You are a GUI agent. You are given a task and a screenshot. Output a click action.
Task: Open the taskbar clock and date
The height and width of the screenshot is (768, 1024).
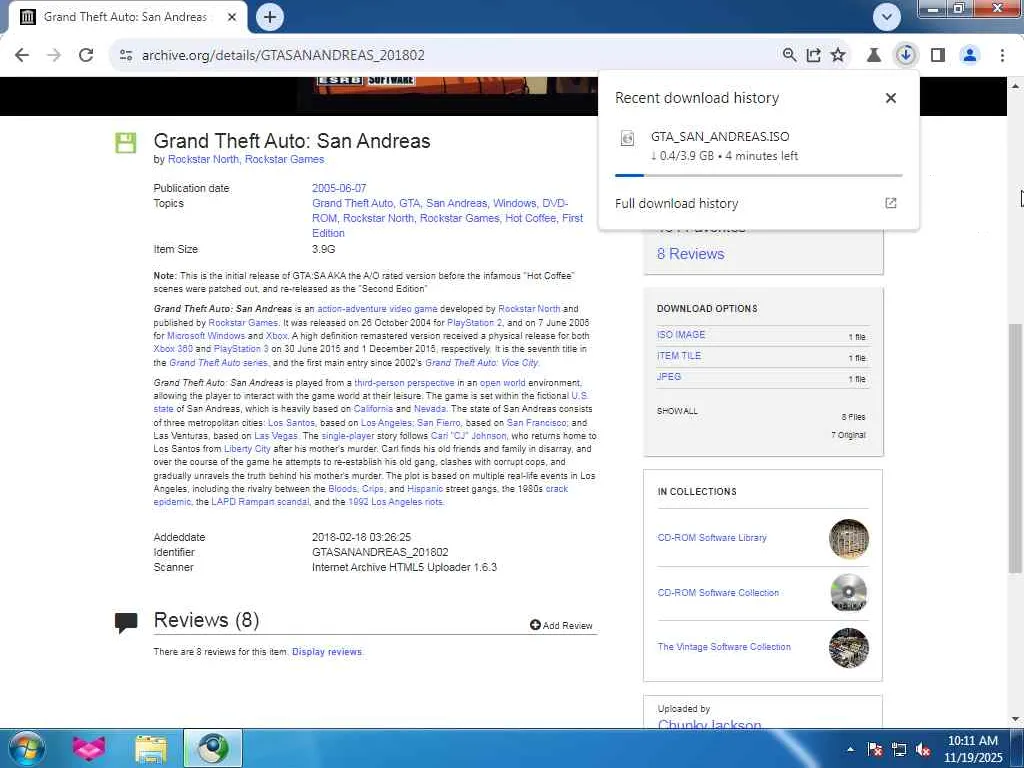tap(973, 749)
